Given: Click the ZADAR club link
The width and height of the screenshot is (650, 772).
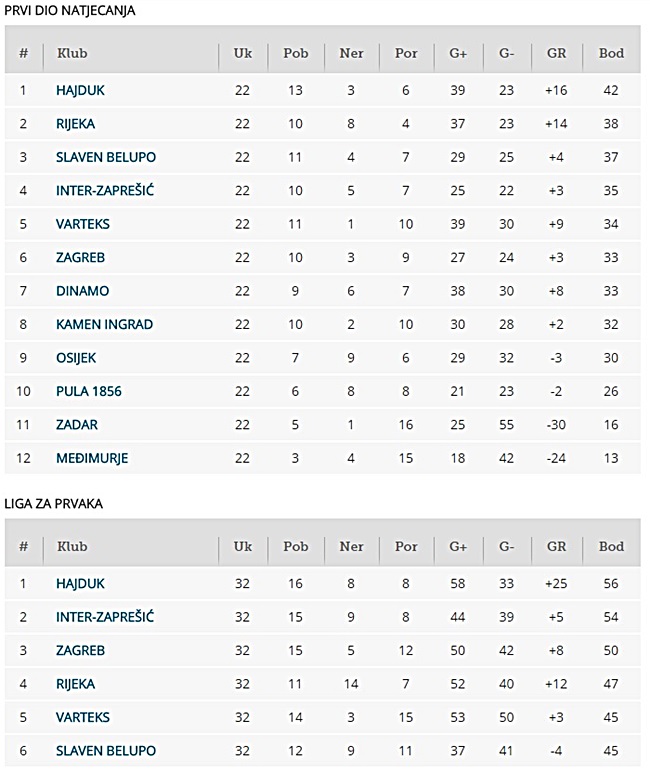Looking at the screenshot, I should click(x=77, y=425).
